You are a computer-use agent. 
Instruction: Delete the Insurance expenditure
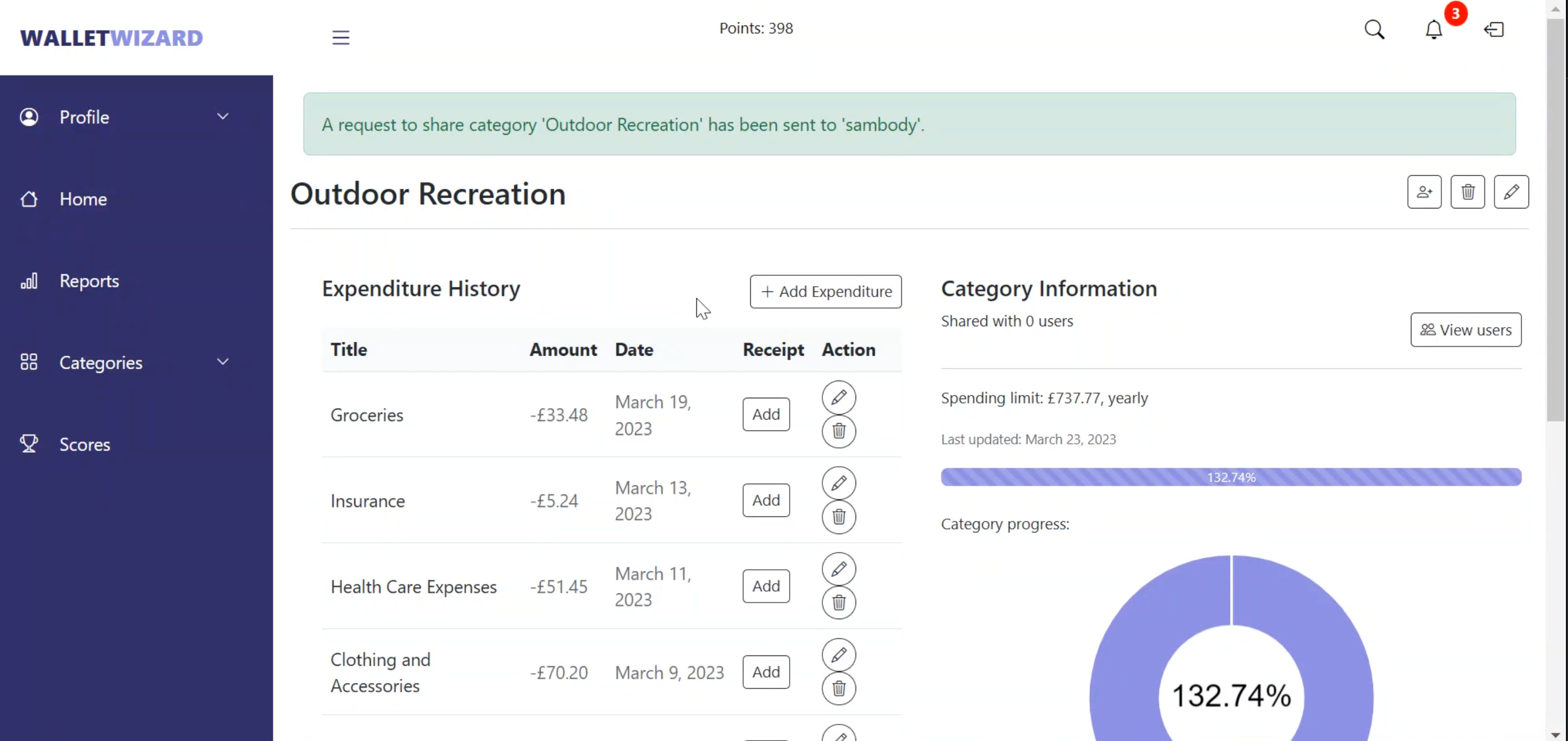click(838, 517)
